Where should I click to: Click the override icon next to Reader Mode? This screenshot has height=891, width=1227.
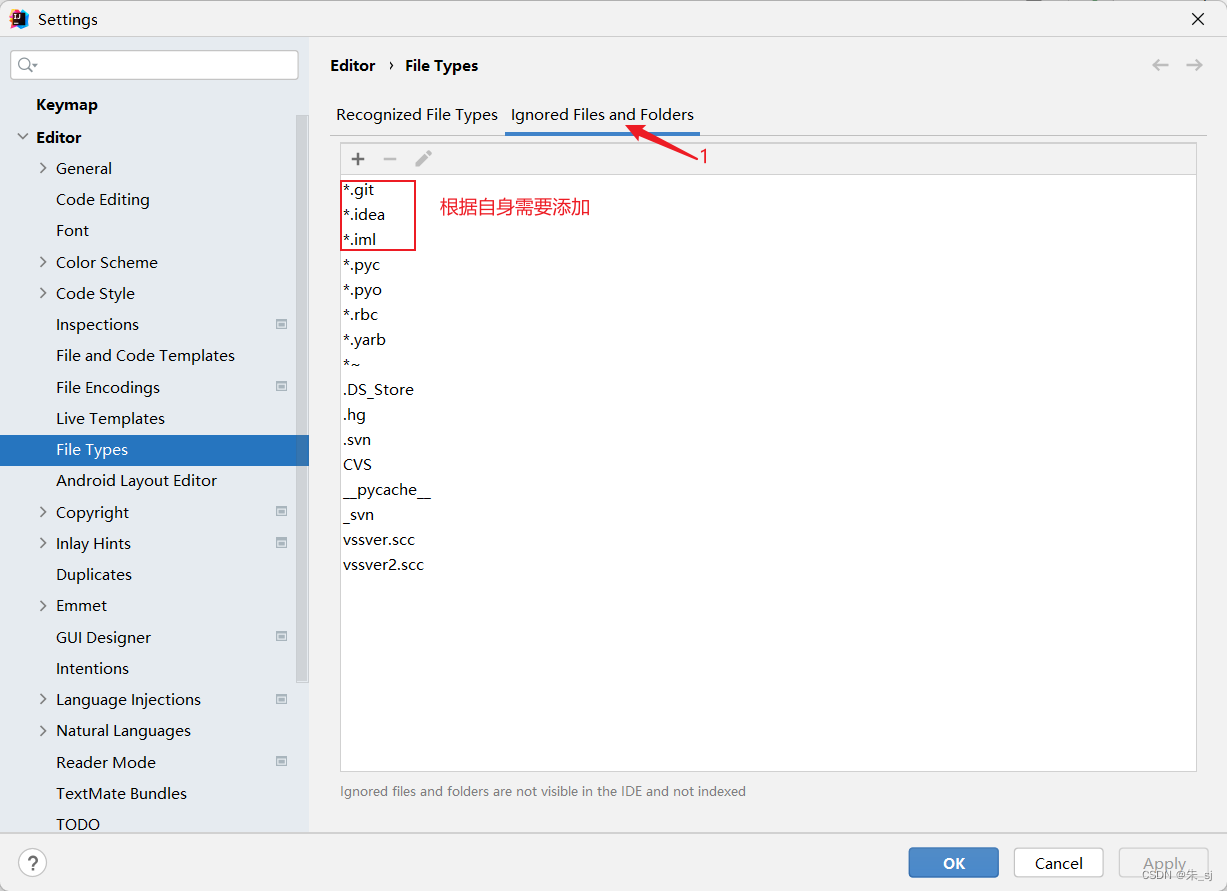point(281,761)
